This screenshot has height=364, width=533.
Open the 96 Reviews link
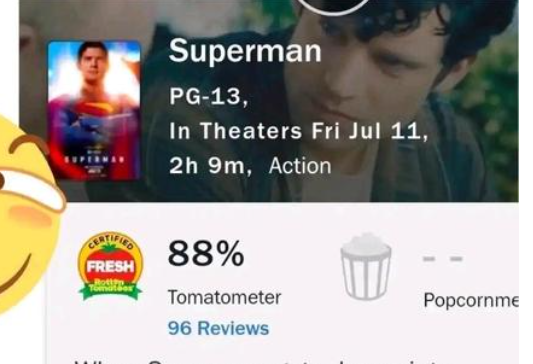(218, 328)
